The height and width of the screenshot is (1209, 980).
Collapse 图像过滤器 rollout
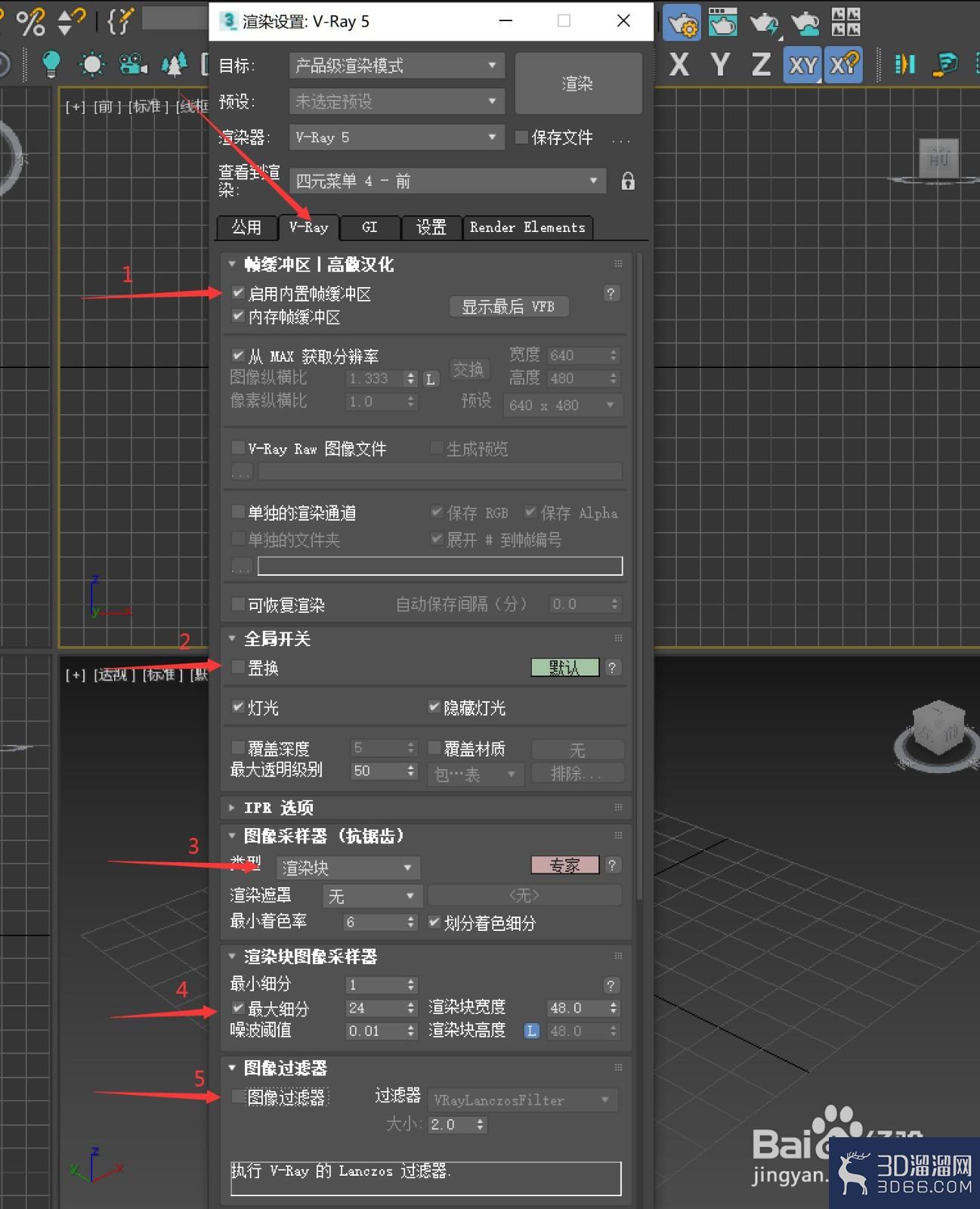(232, 1068)
